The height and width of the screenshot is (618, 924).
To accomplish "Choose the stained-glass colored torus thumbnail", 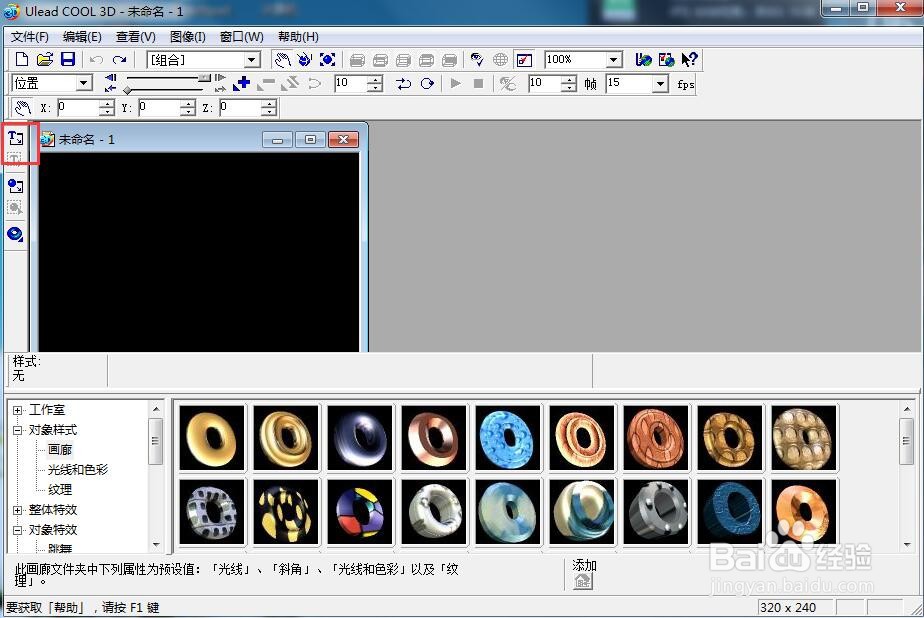I will point(359,511).
